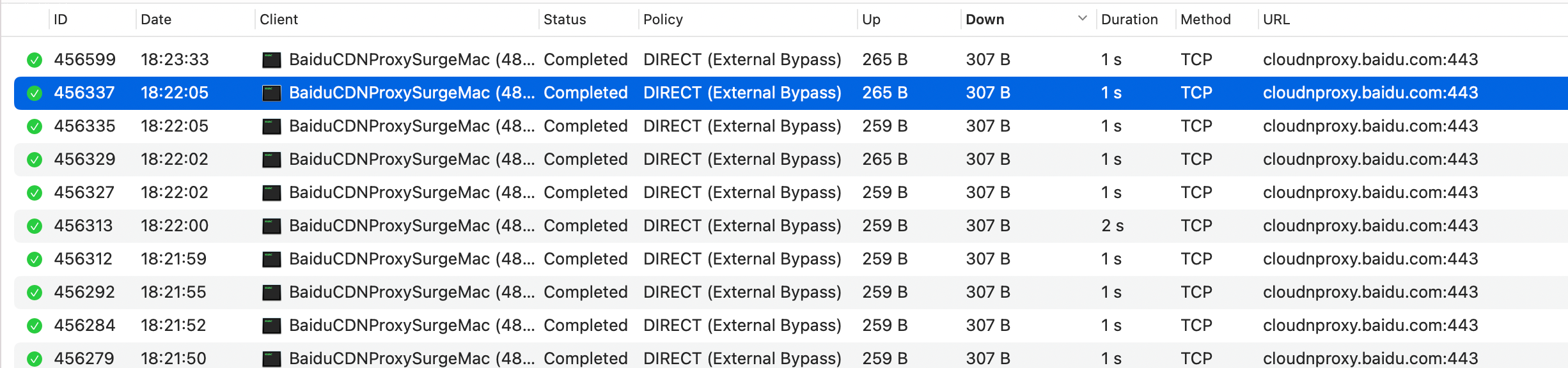Click green status icon for request 456292

35,293
